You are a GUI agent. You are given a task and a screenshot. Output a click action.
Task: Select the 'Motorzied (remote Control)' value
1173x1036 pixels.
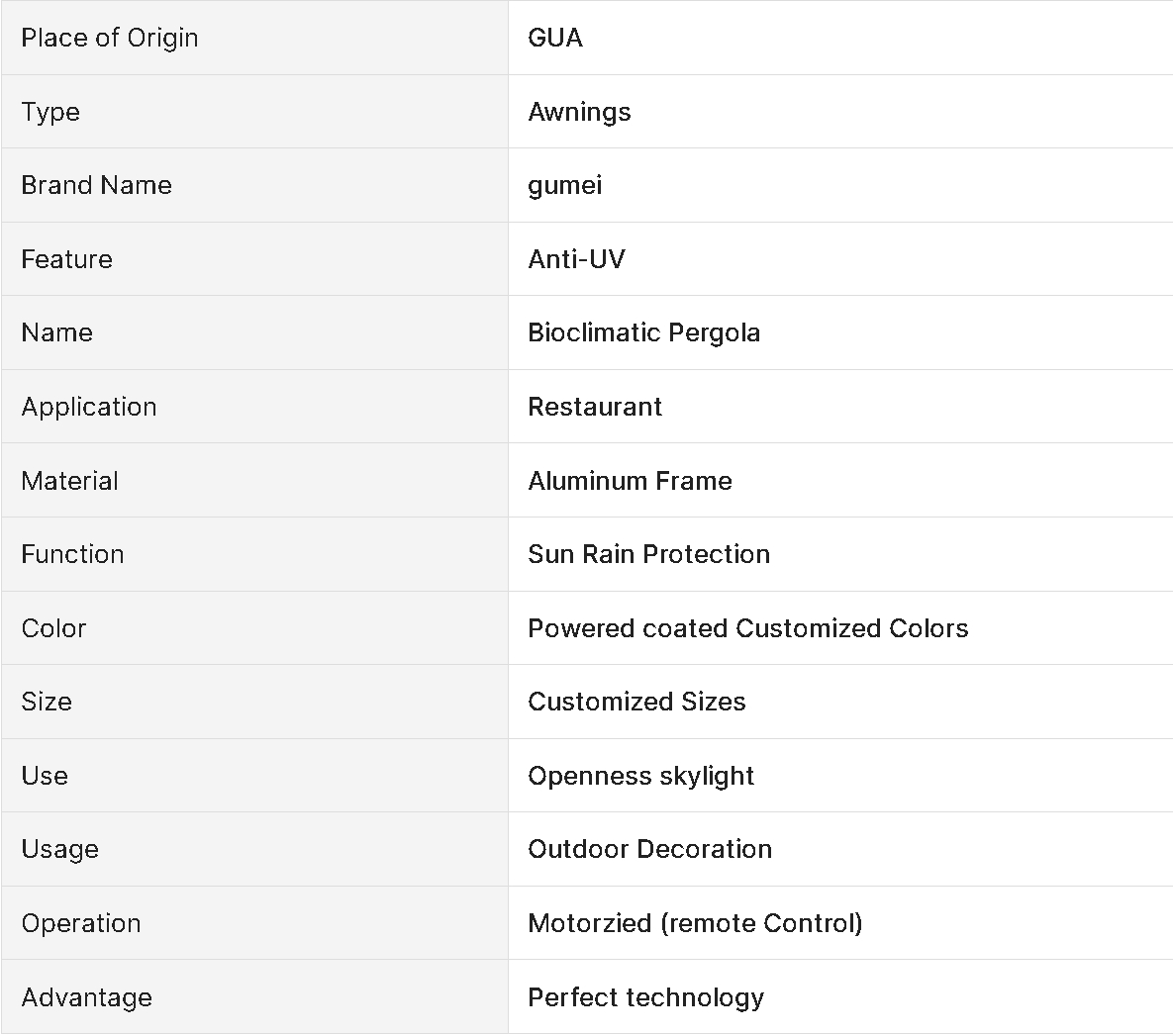tap(695, 923)
